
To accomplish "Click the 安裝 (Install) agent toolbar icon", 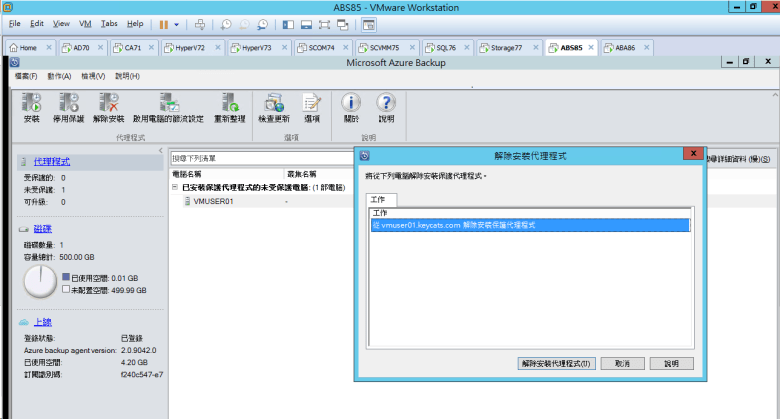I will pos(31,103).
